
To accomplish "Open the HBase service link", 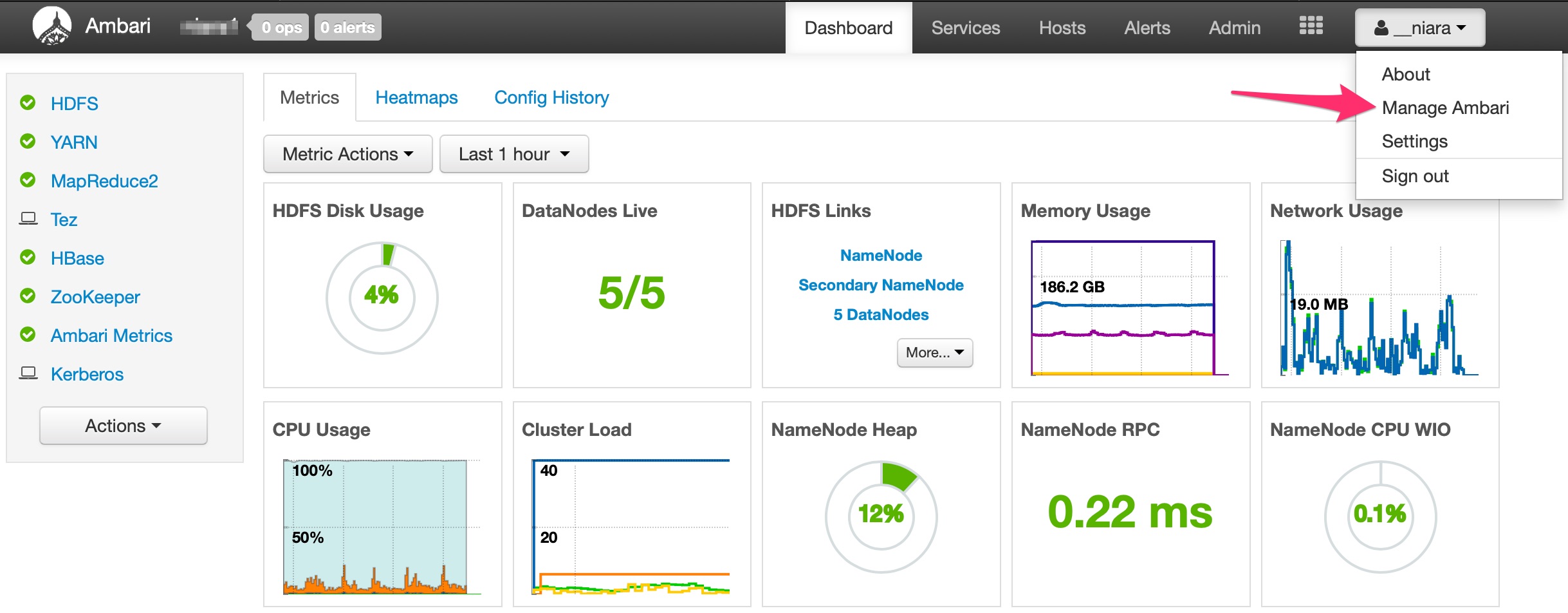I will pyautogui.click(x=77, y=258).
